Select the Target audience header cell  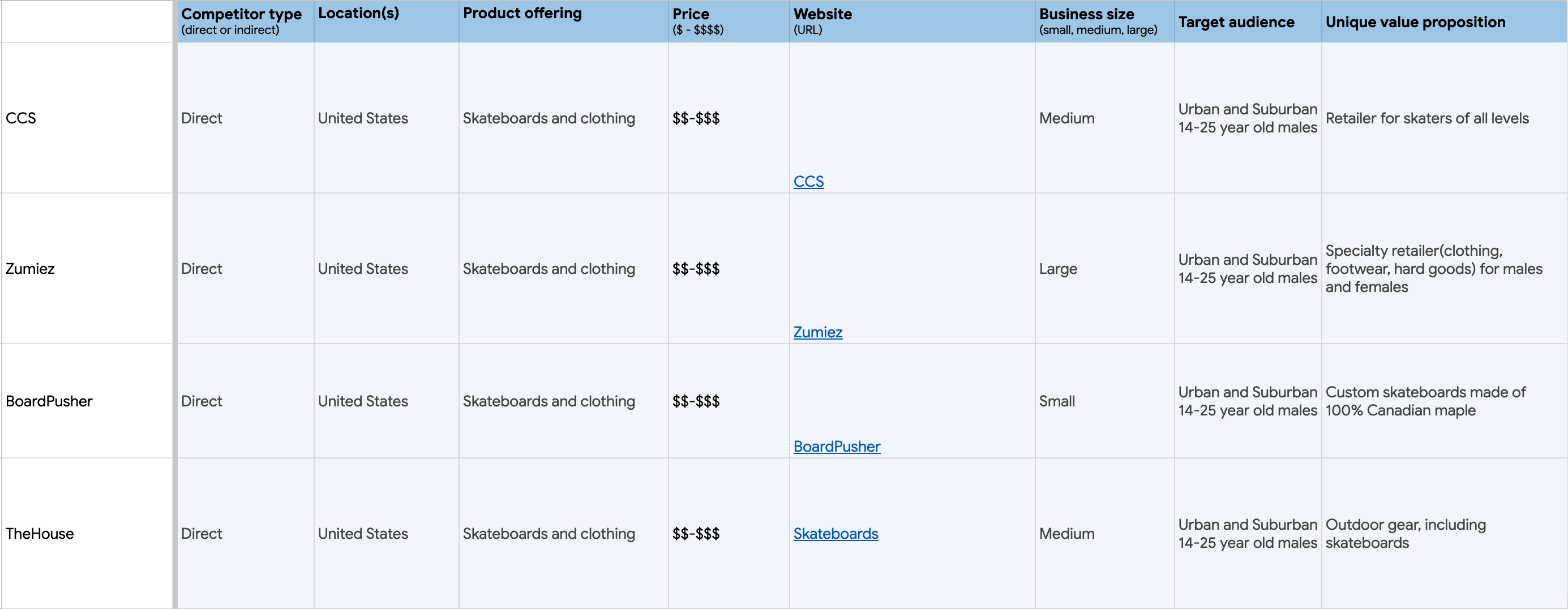[x=1248, y=22]
